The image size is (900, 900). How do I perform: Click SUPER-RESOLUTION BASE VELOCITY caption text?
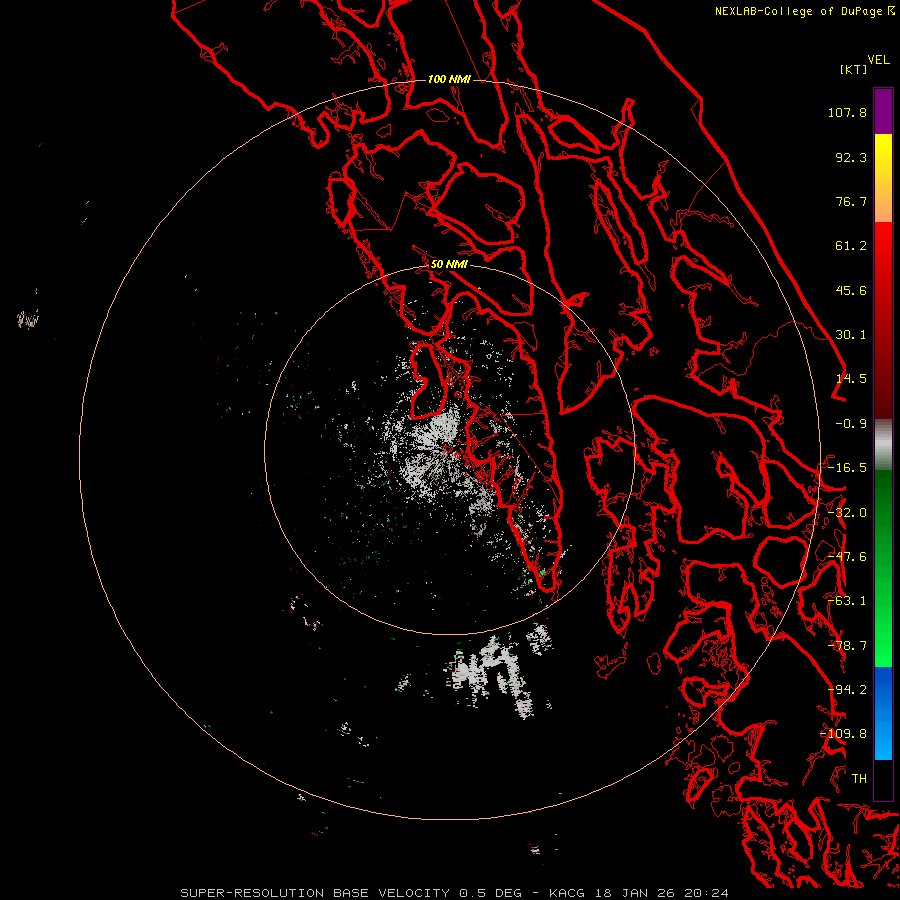[315, 893]
